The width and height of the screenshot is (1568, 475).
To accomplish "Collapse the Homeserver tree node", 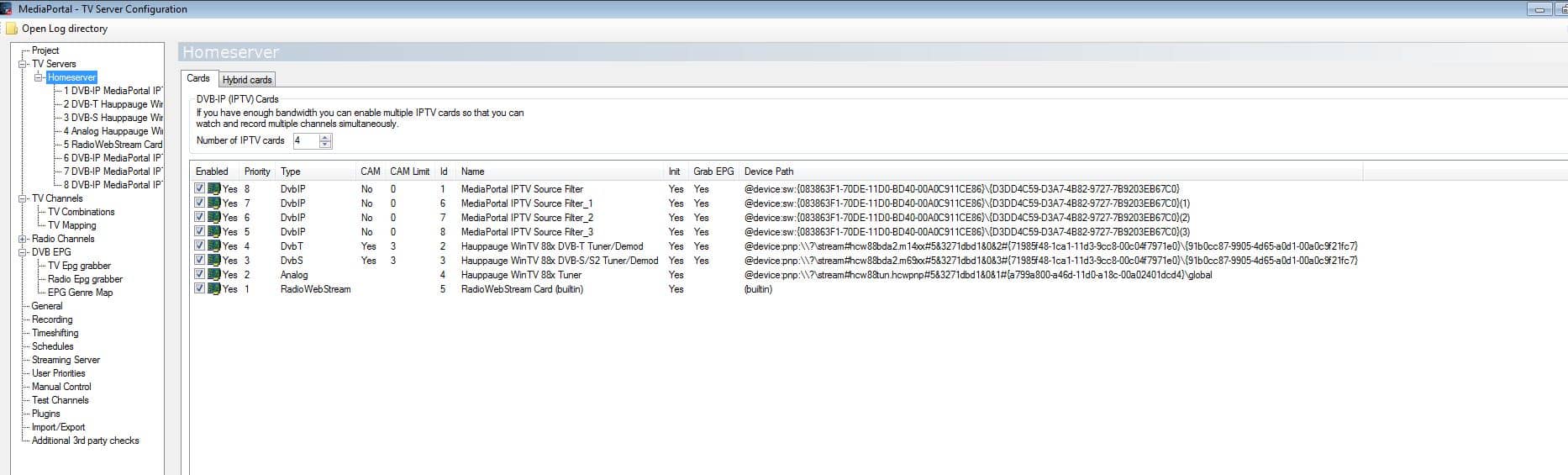I will click(x=39, y=77).
